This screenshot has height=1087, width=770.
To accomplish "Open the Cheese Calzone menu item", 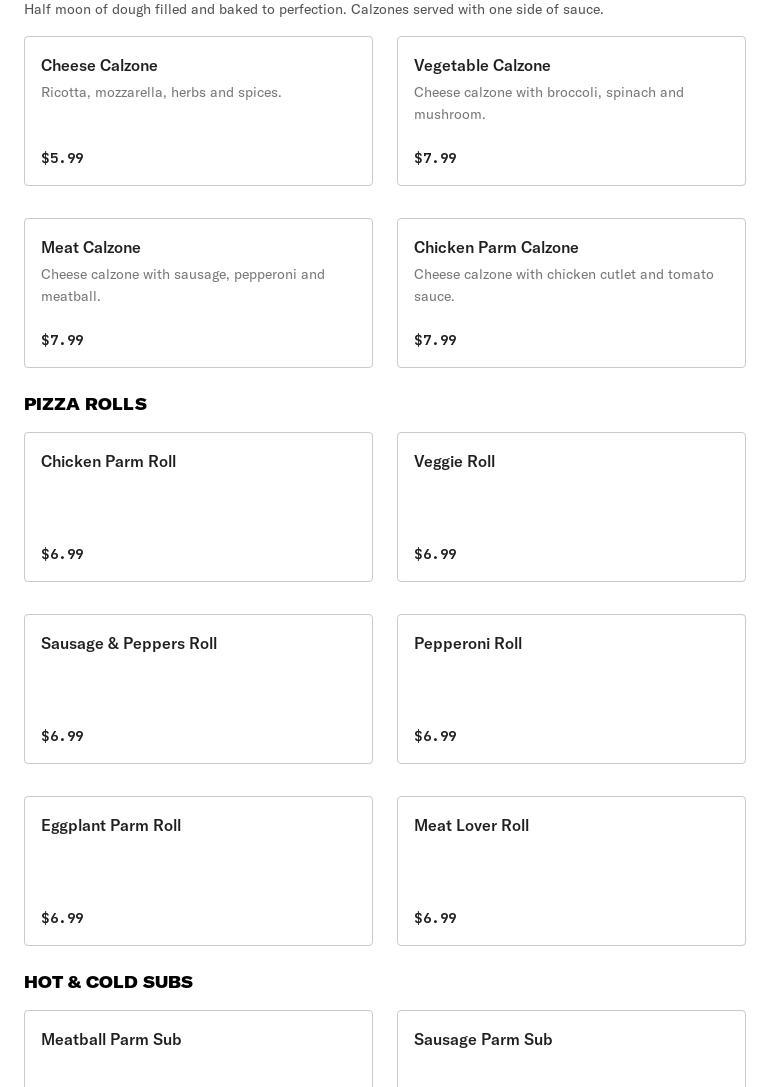I will click(x=198, y=111).
